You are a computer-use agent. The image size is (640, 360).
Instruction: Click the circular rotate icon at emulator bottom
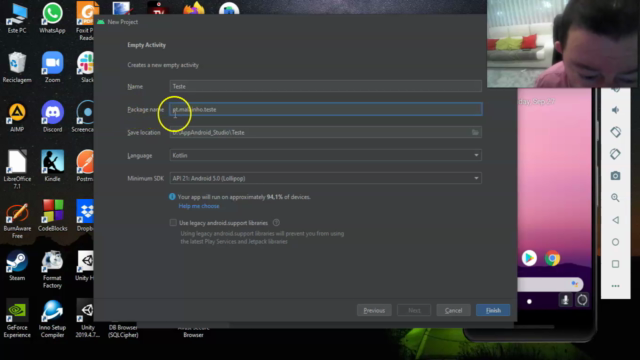tap(582, 300)
